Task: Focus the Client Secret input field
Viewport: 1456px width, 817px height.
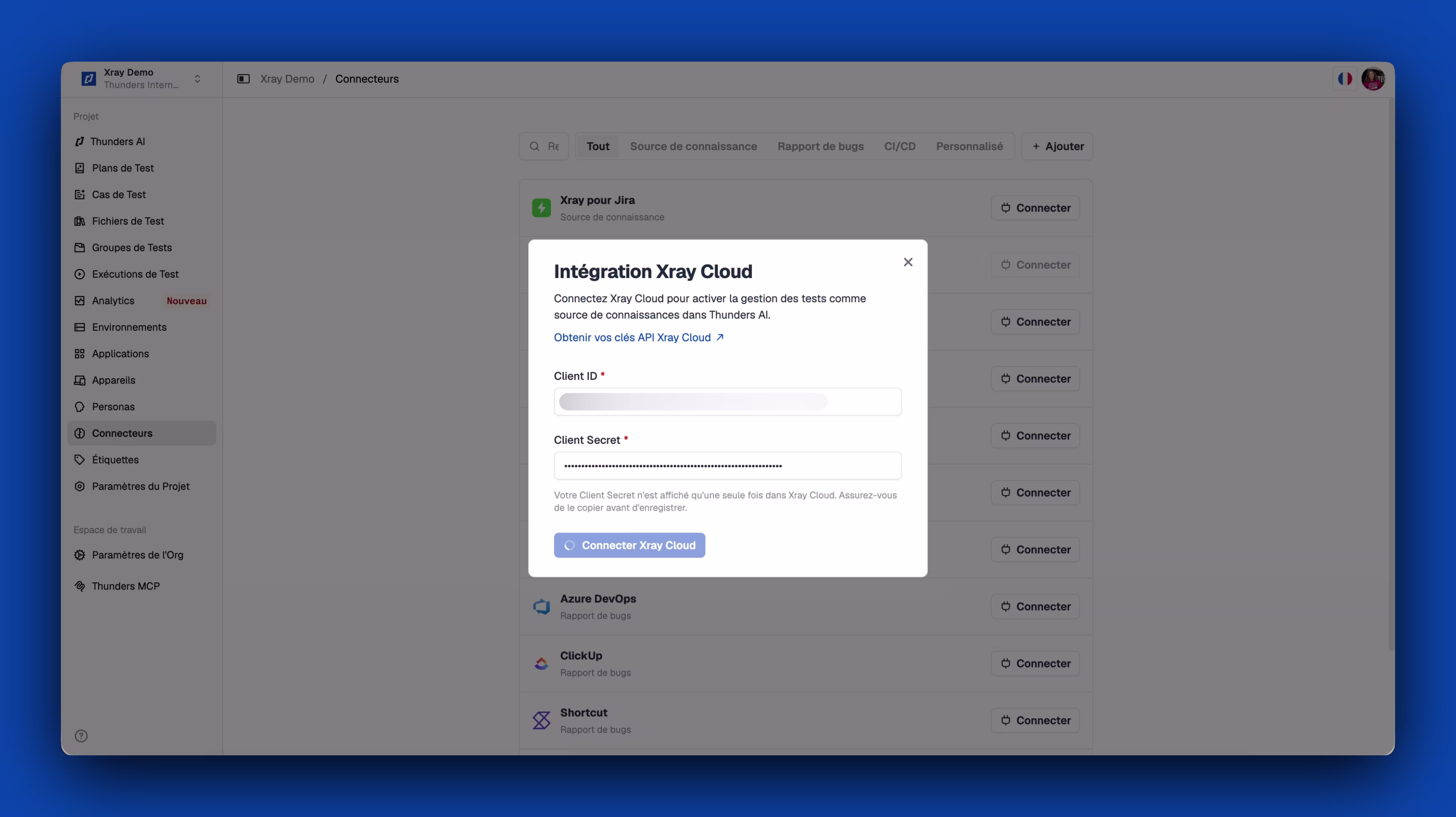Action: (x=728, y=466)
